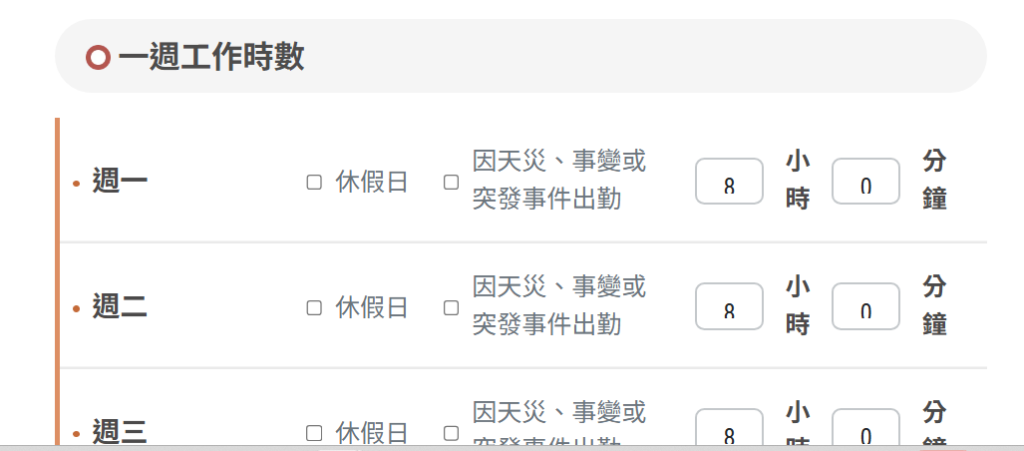The width and height of the screenshot is (1024, 451).
Task: Click the 休假日 text label in 週二 row
Action: tap(372, 308)
